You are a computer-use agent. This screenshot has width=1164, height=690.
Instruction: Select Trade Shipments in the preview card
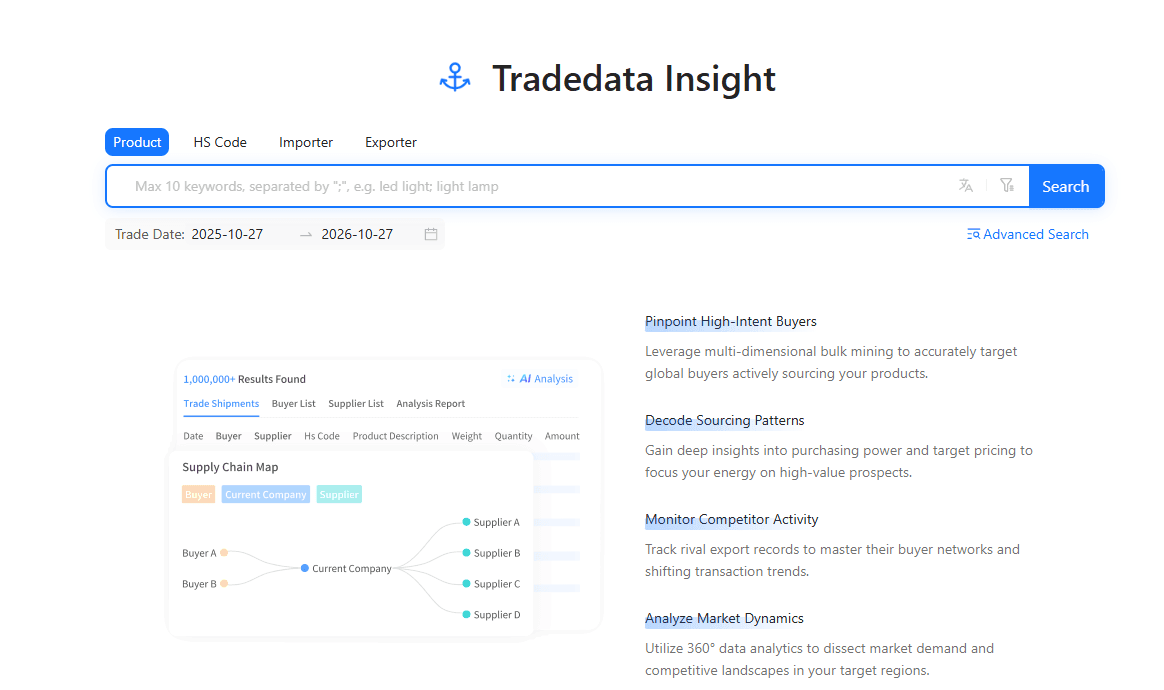tap(221, 403)
